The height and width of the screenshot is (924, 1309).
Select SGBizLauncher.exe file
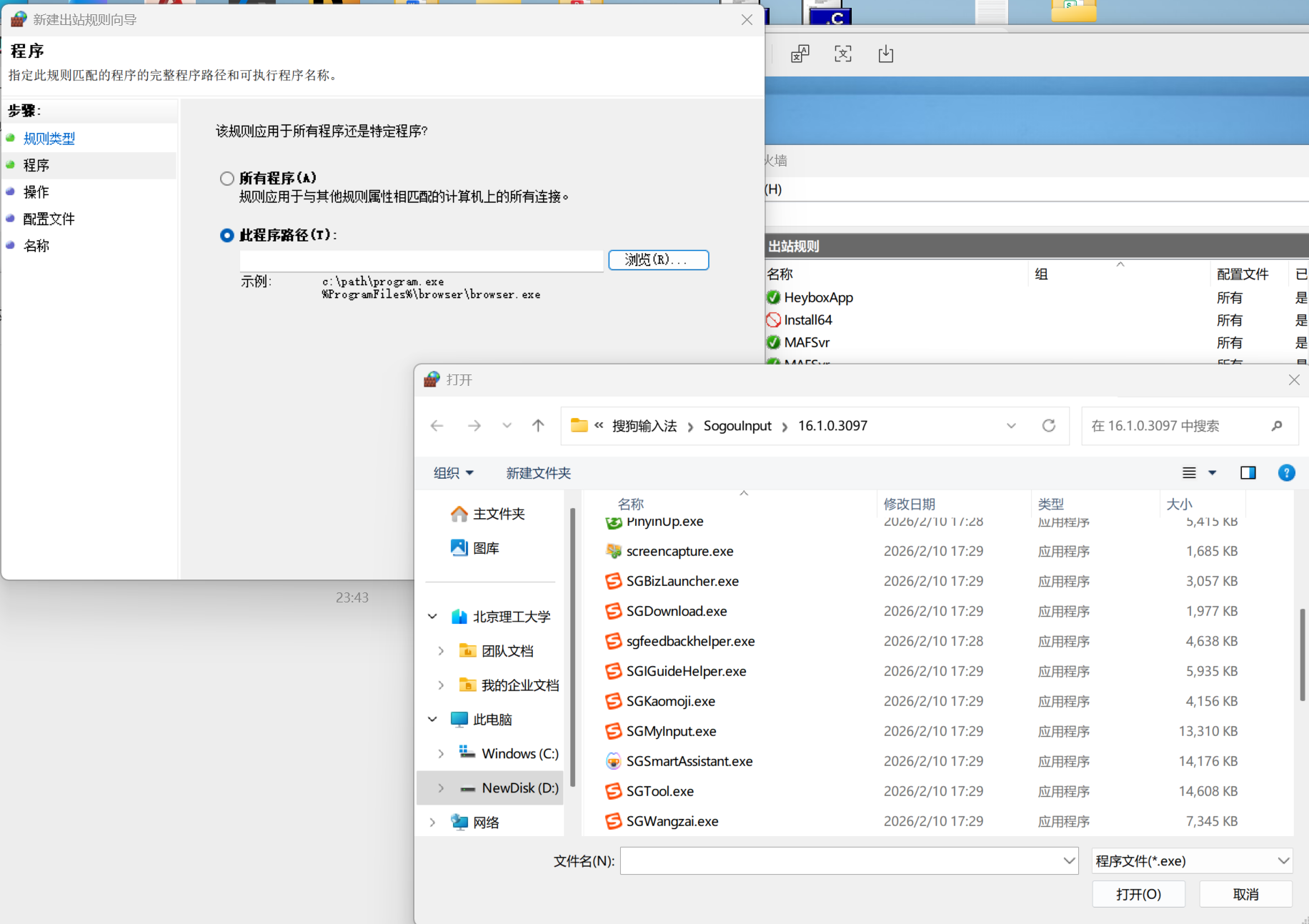pos(682,581)
